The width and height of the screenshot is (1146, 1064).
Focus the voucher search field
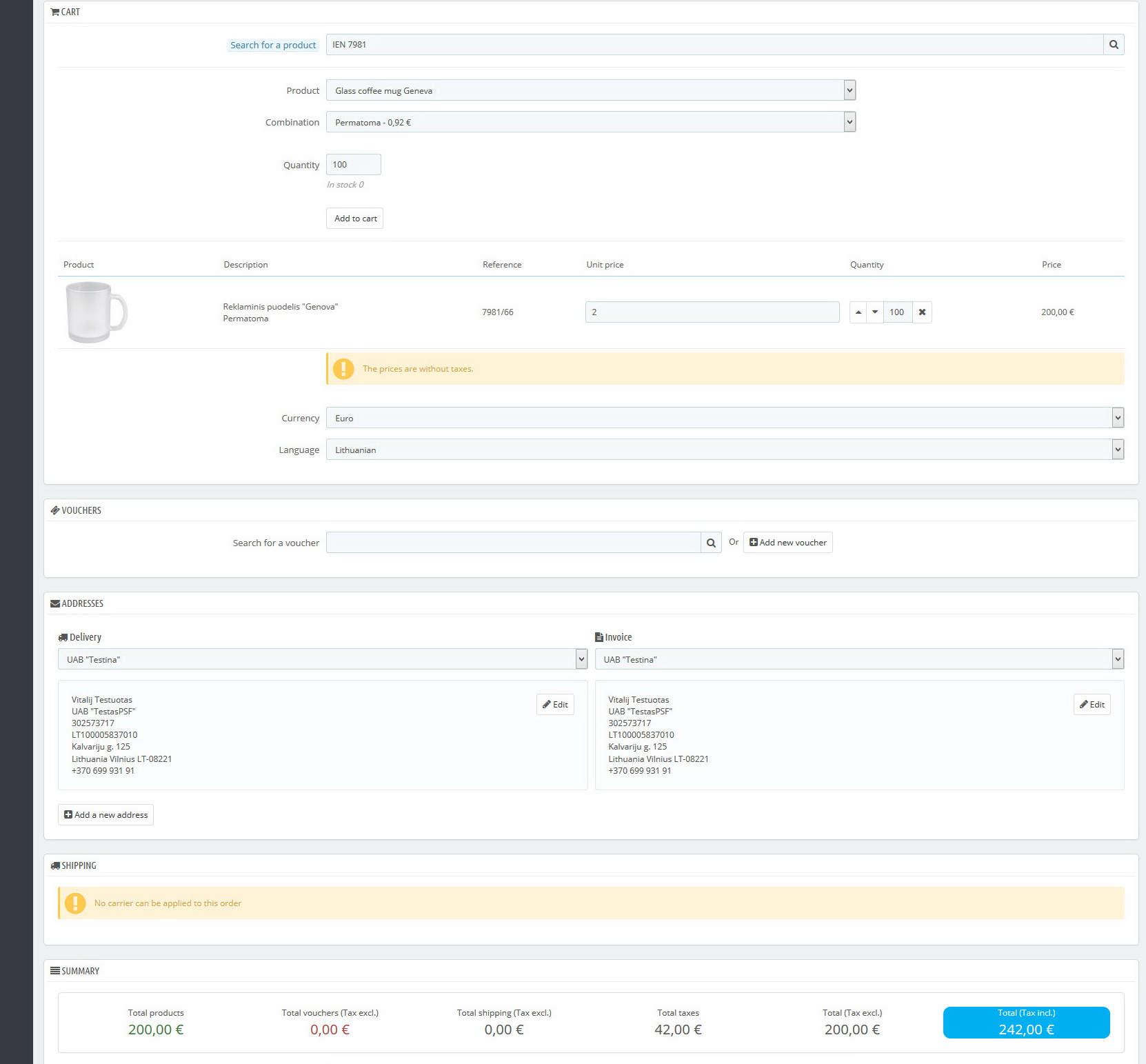(514, 543)
